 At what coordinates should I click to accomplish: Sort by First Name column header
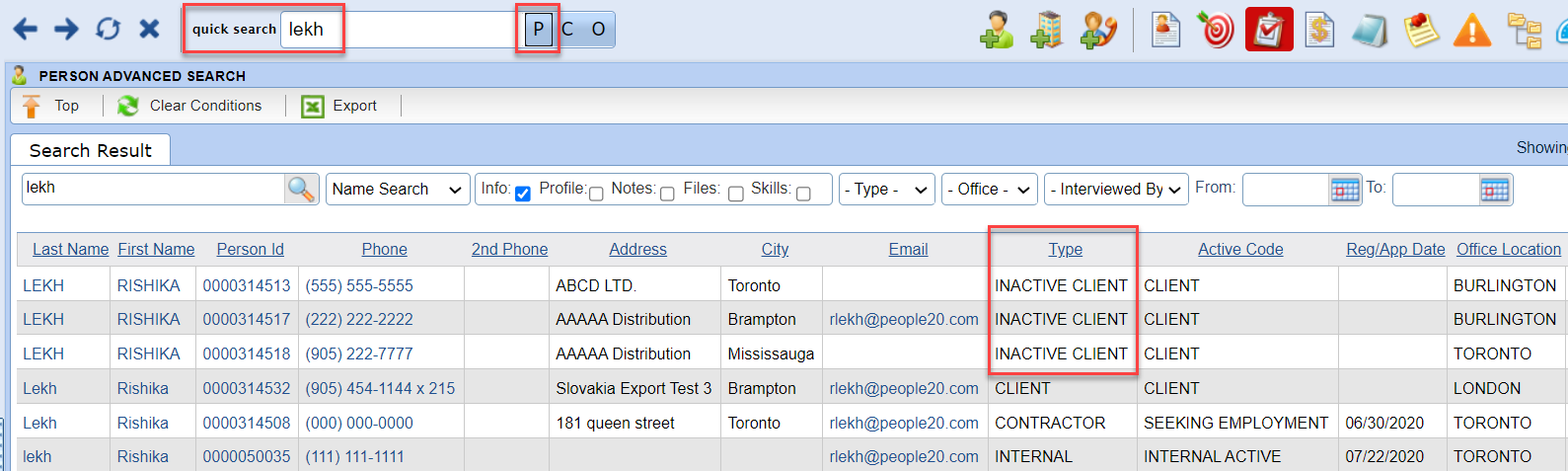click(156, 250)
